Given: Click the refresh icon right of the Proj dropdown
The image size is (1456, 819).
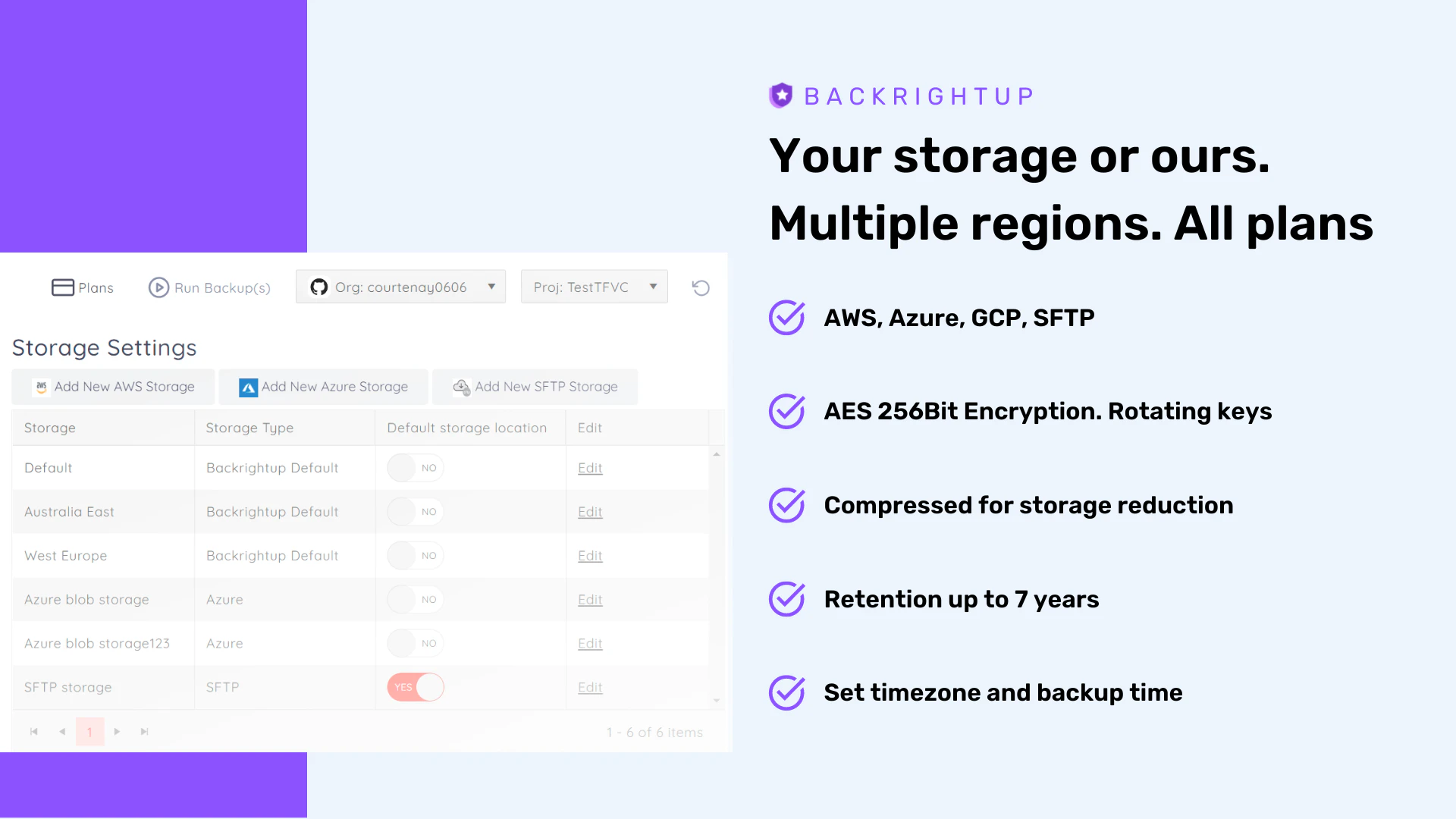Looking at the screenshot, I should point(700,287).
